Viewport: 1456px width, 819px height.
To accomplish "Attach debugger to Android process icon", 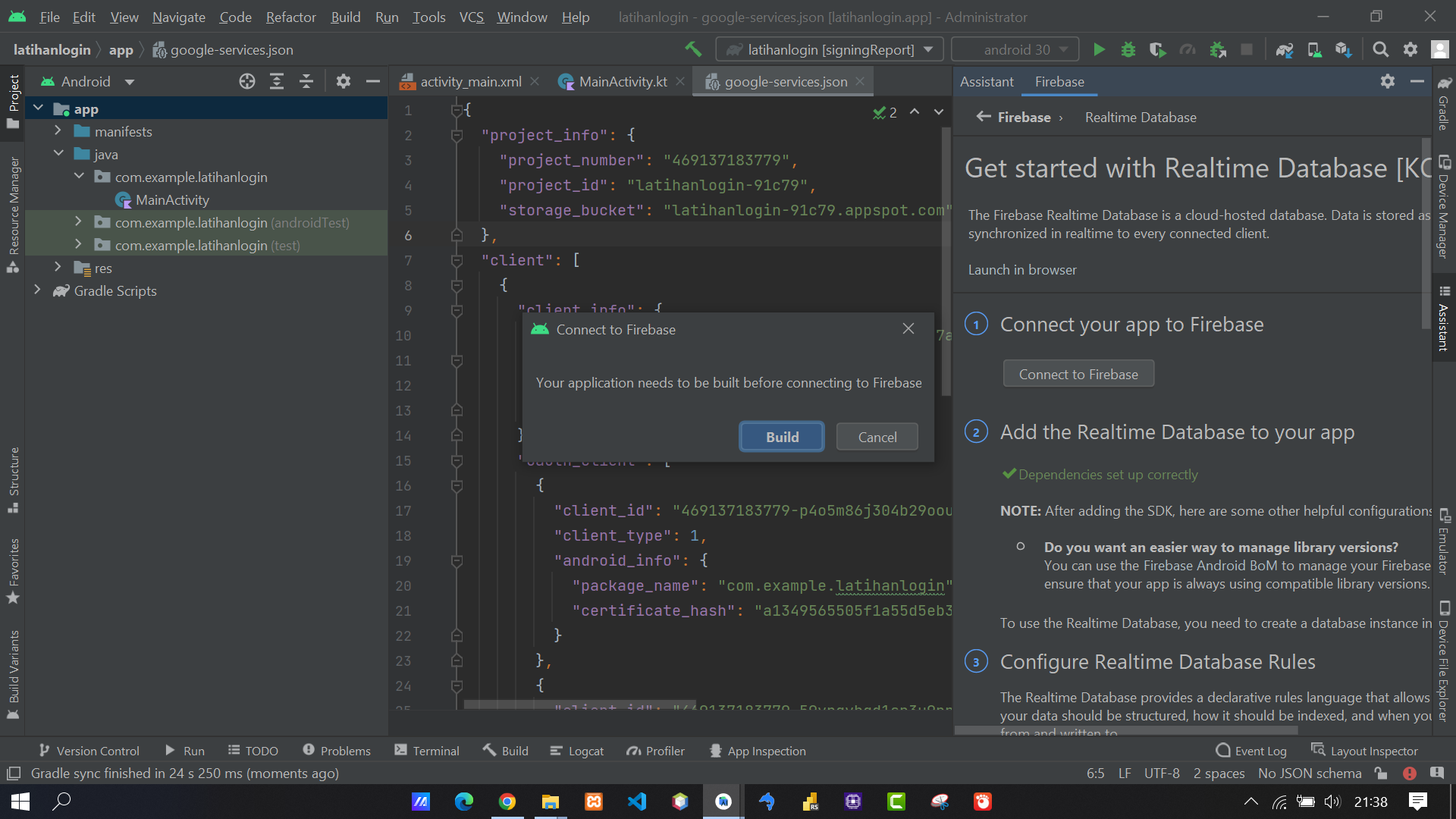I will pos(1218,49).
